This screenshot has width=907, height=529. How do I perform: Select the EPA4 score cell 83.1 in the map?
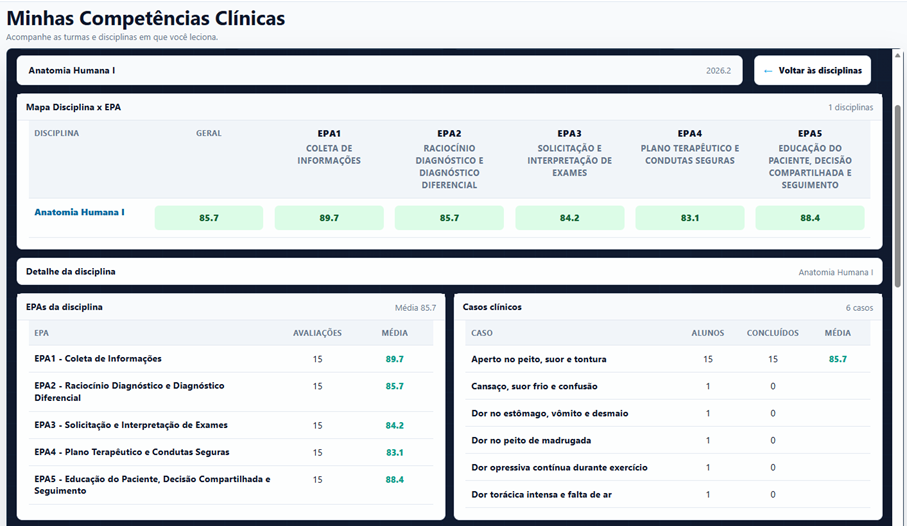coord(690,218)
